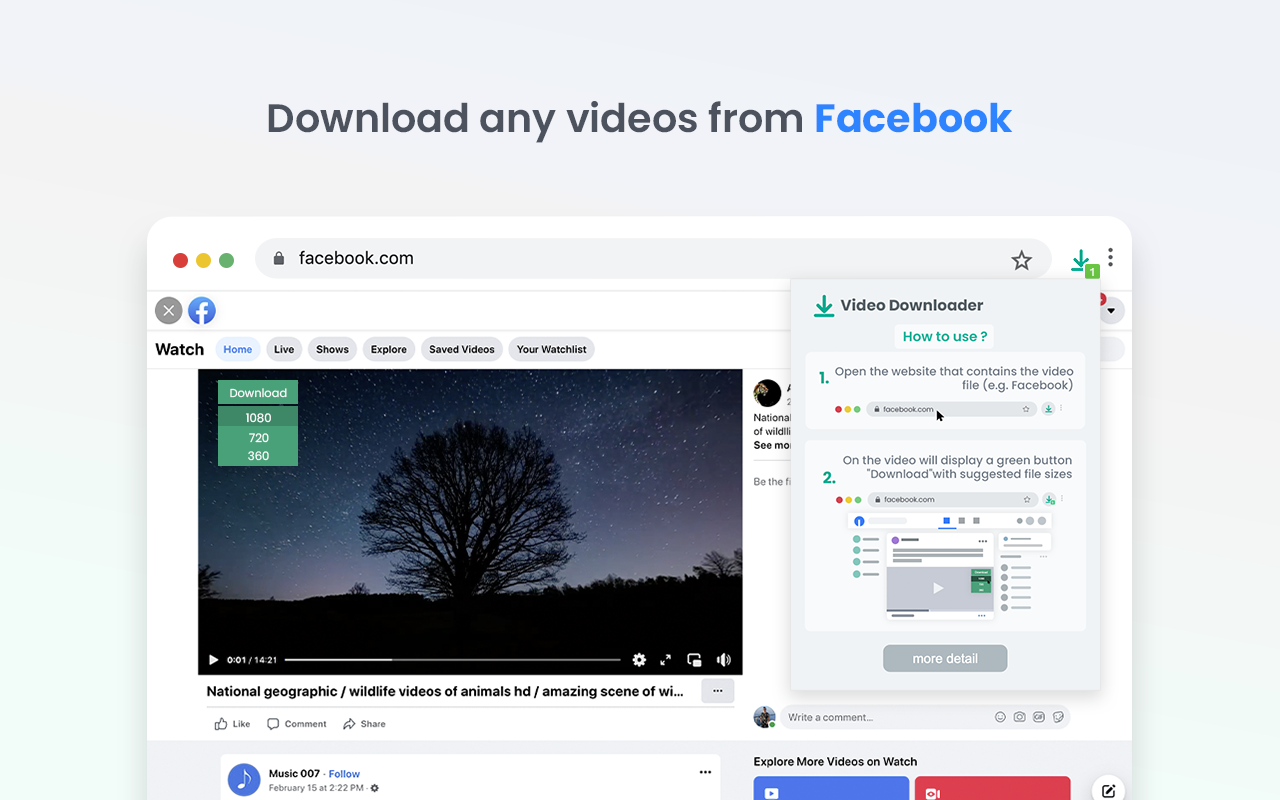
Task: Open the Saved Videos tab
Action: [461, 349]
